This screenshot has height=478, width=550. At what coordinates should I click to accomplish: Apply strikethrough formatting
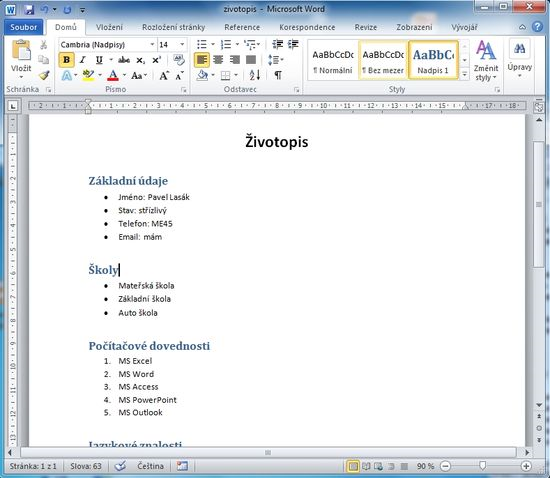pyautogui.click(x=123, y=60)
